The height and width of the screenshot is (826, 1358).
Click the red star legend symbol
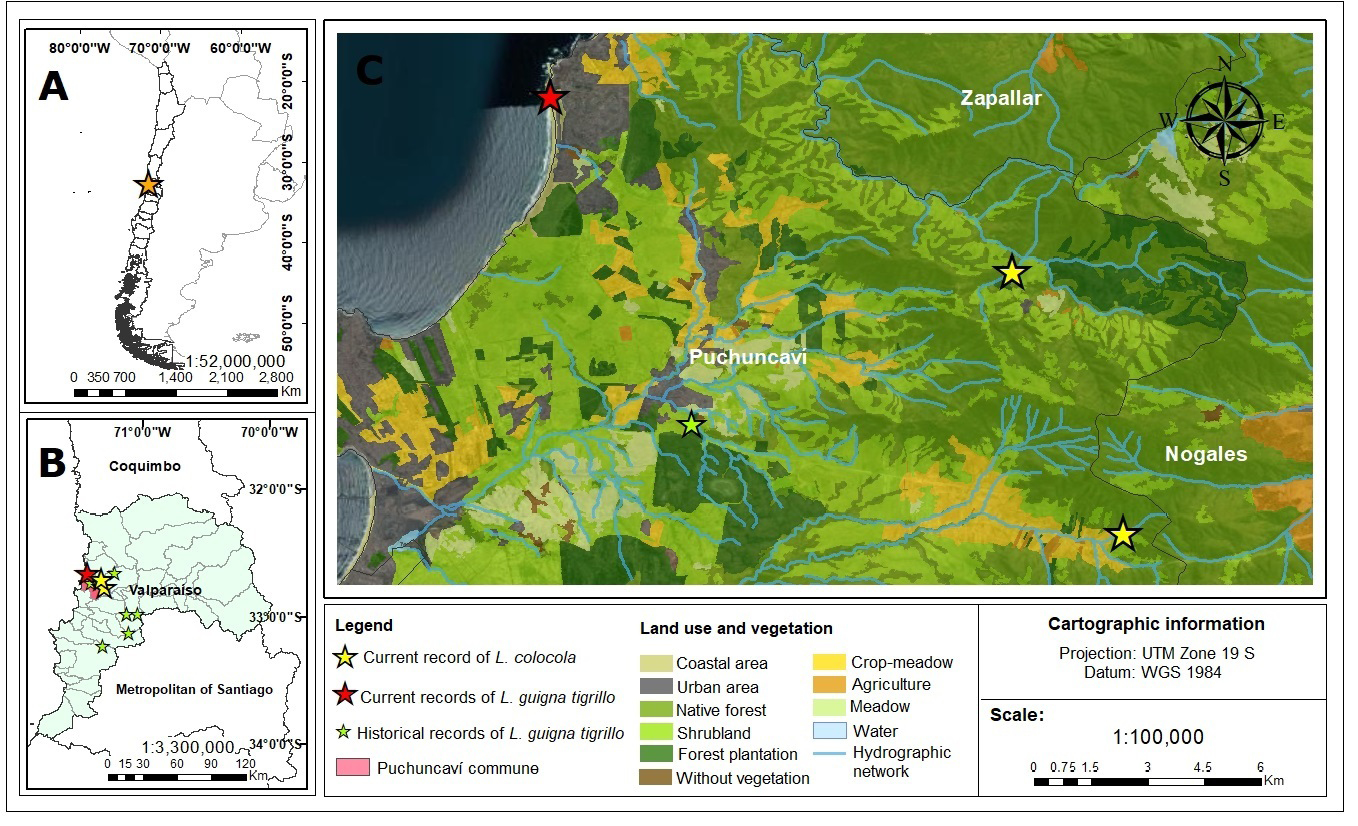click(345, 696)
